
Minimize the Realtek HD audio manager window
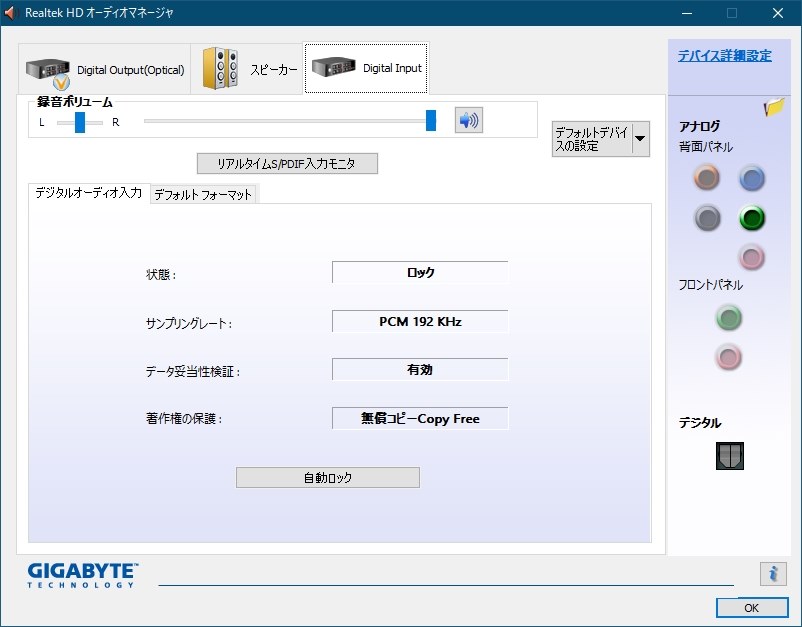(x=687, y=13)
